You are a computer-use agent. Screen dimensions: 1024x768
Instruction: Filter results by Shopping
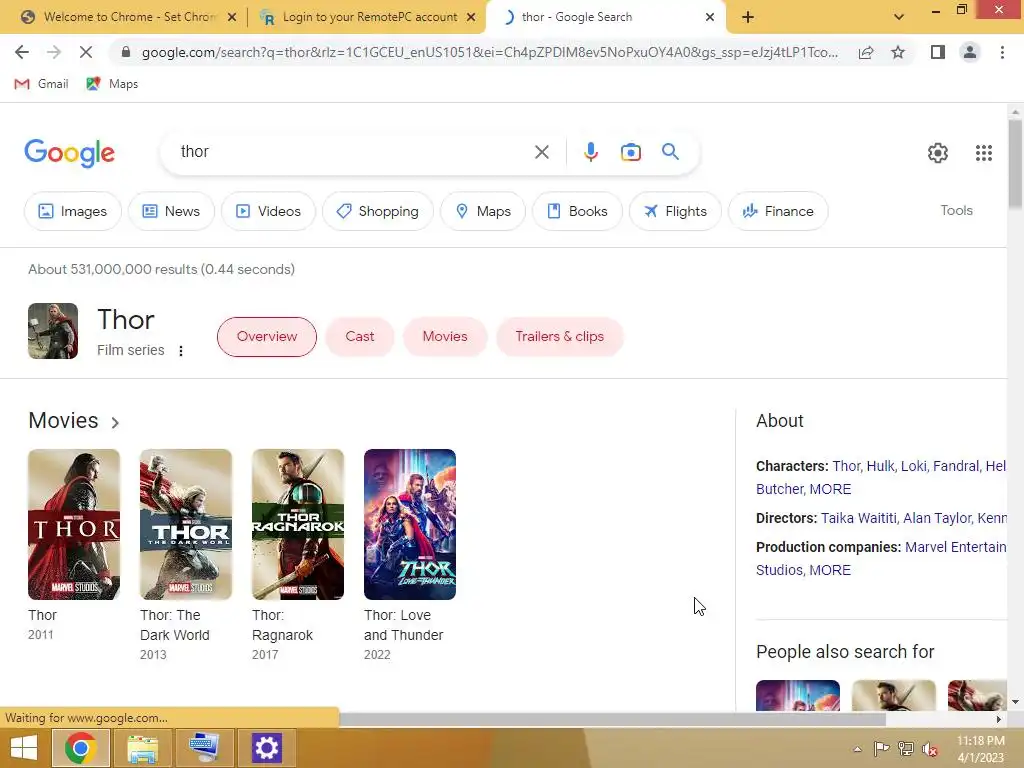click(x=377, y=211)
